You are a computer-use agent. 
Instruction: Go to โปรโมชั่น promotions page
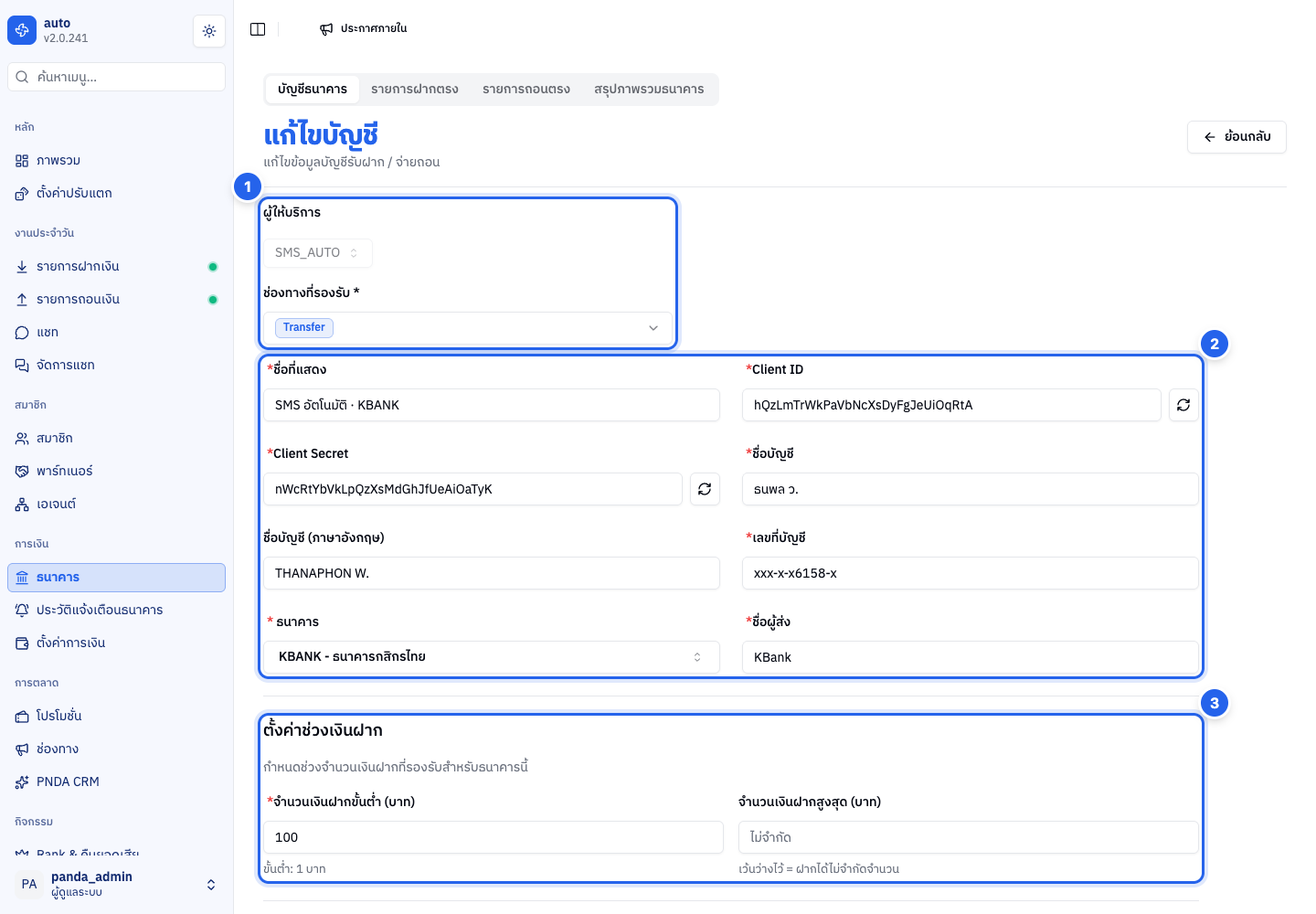tap(117, 717)
